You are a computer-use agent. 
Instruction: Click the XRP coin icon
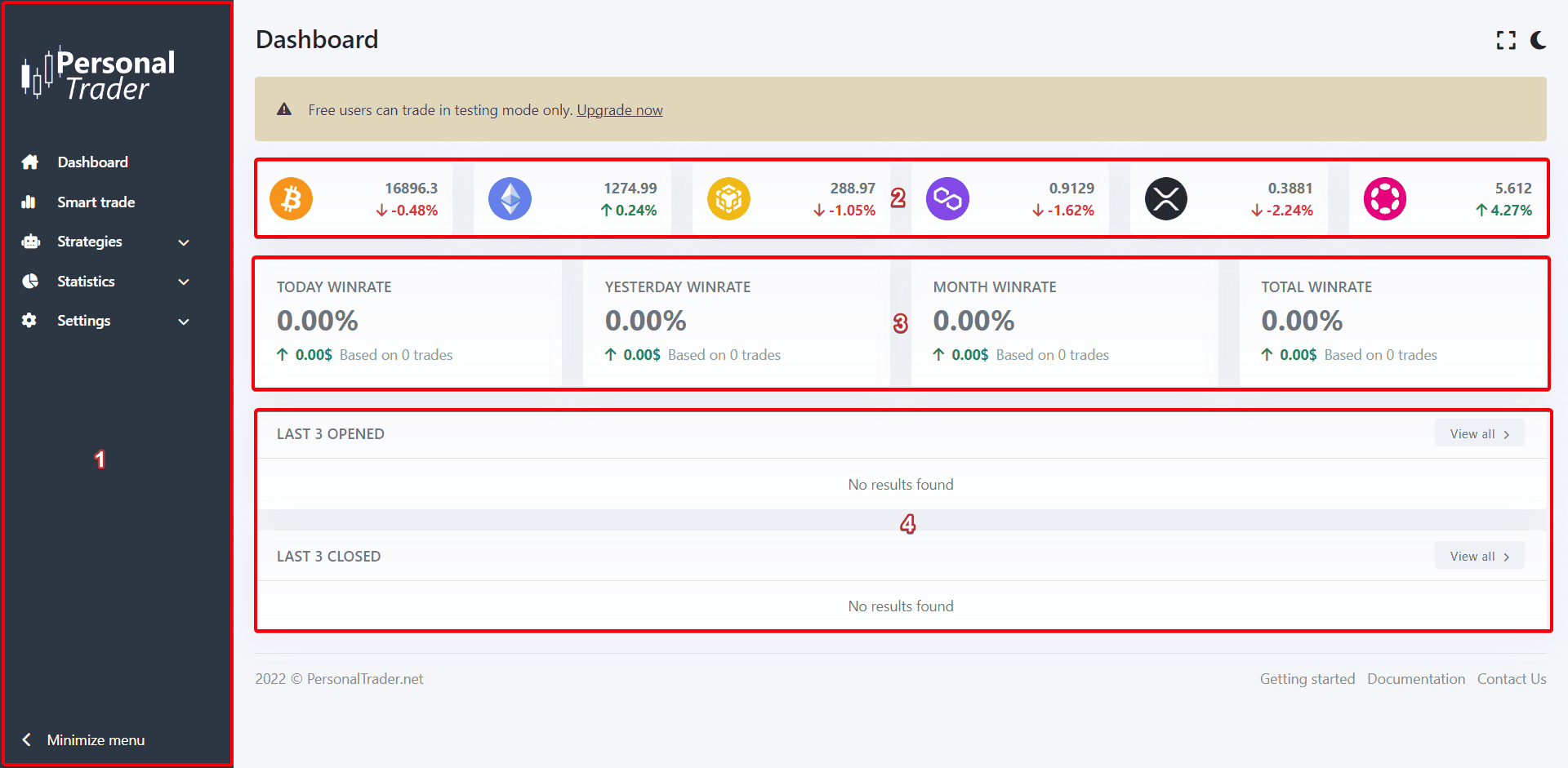[1166, 199]
